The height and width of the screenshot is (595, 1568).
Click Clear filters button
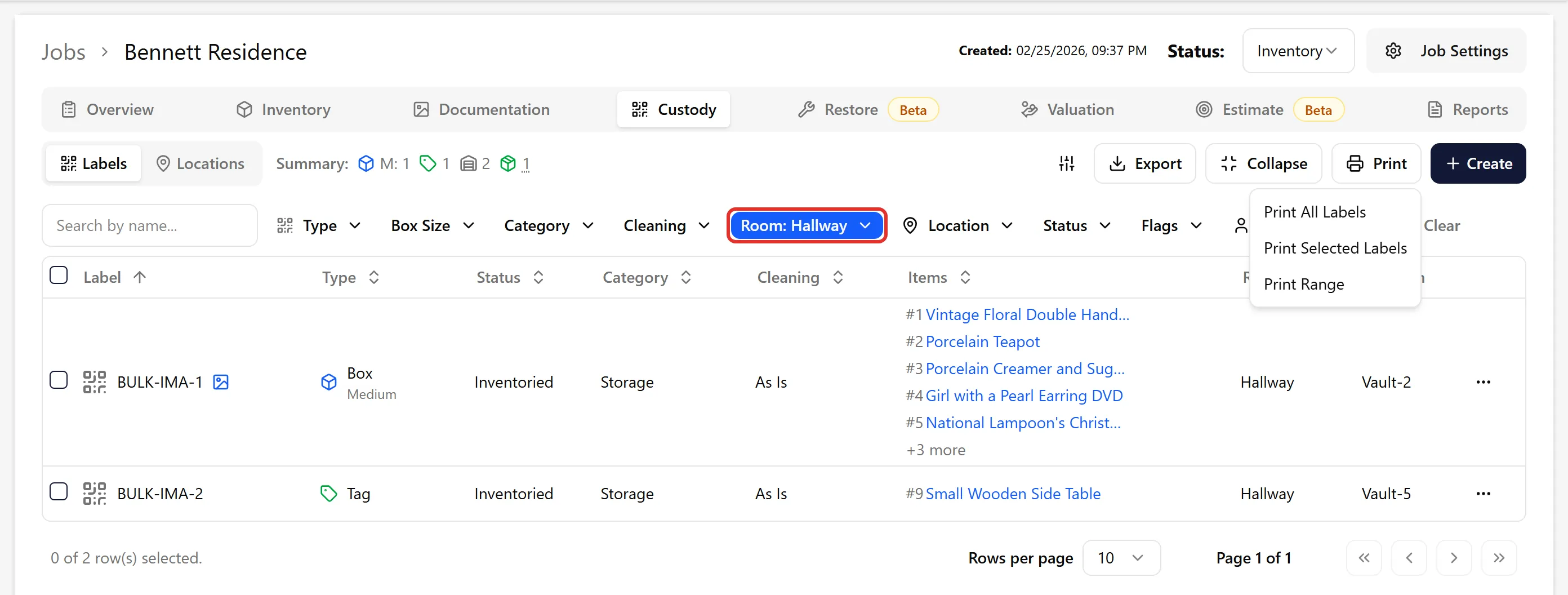point(1441,225)
